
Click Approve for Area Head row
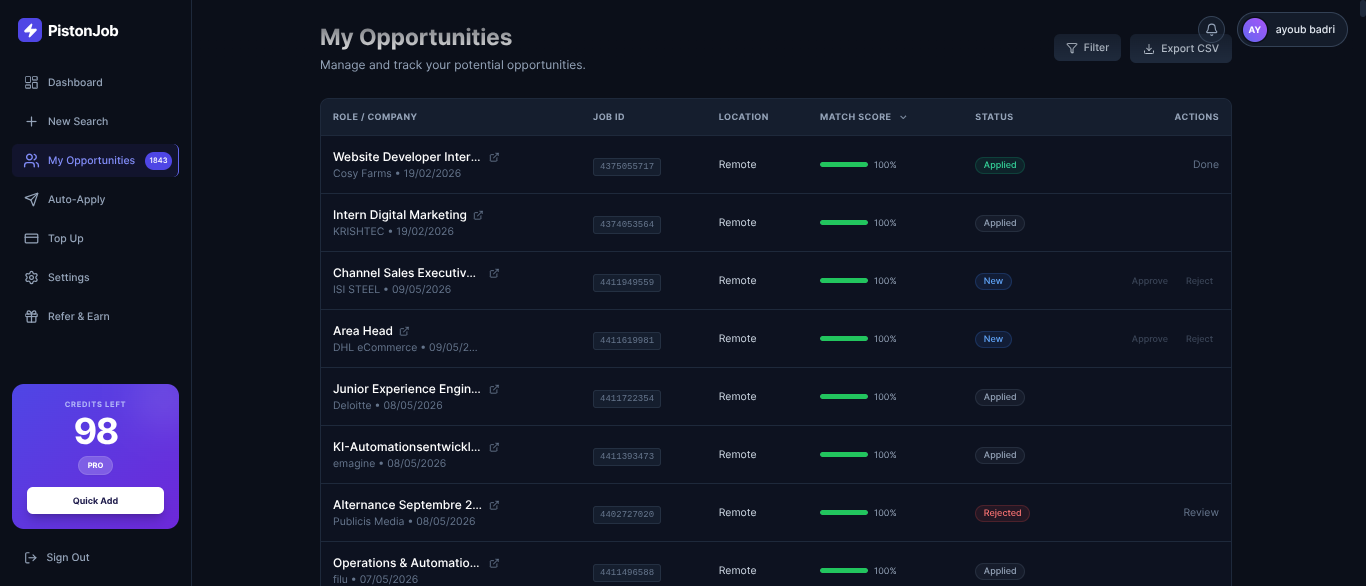click(x=1150, y=339)
